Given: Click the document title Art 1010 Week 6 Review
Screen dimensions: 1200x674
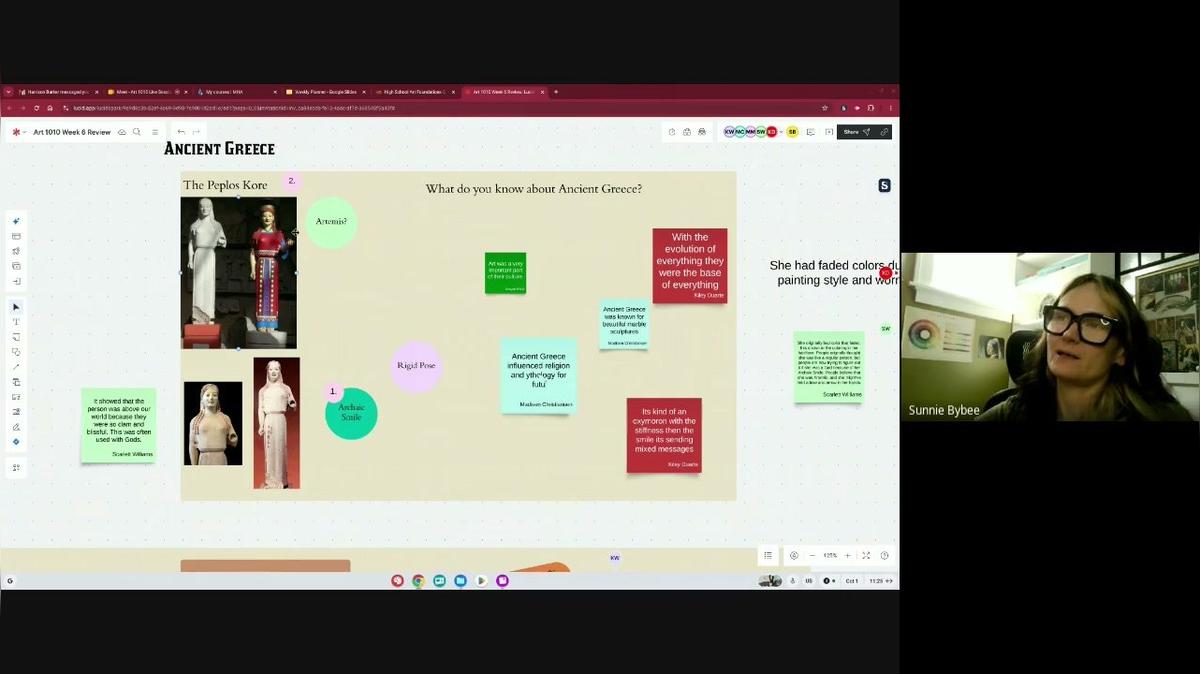Looking at the screenshot, I should [72, 132].
